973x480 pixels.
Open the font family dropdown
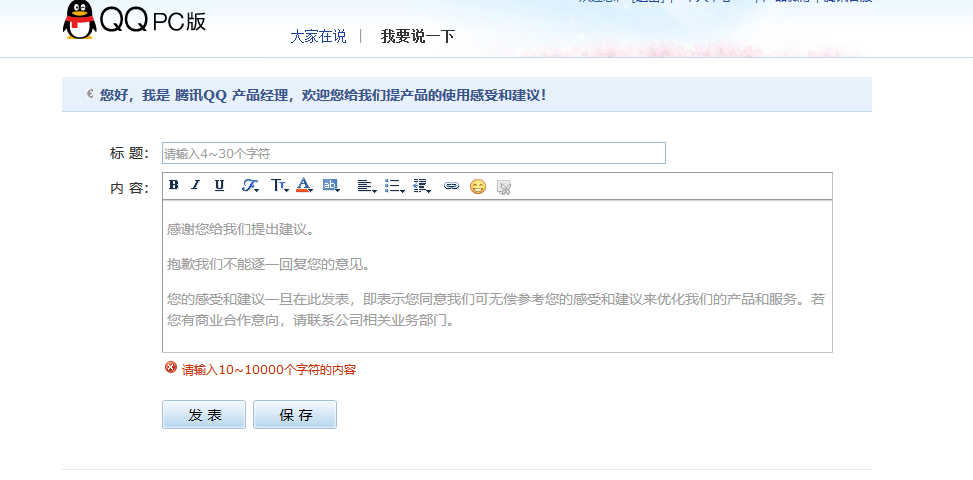(250, 186)
